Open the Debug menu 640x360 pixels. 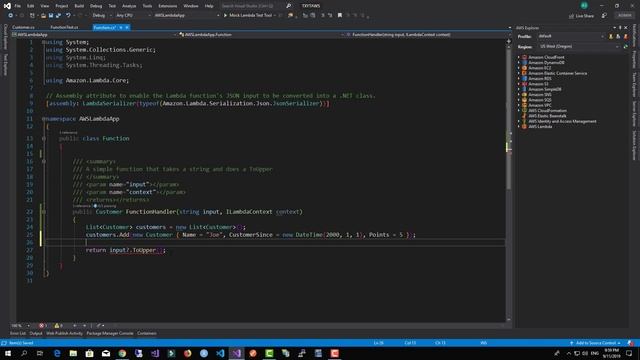click(x=96, y=6)
